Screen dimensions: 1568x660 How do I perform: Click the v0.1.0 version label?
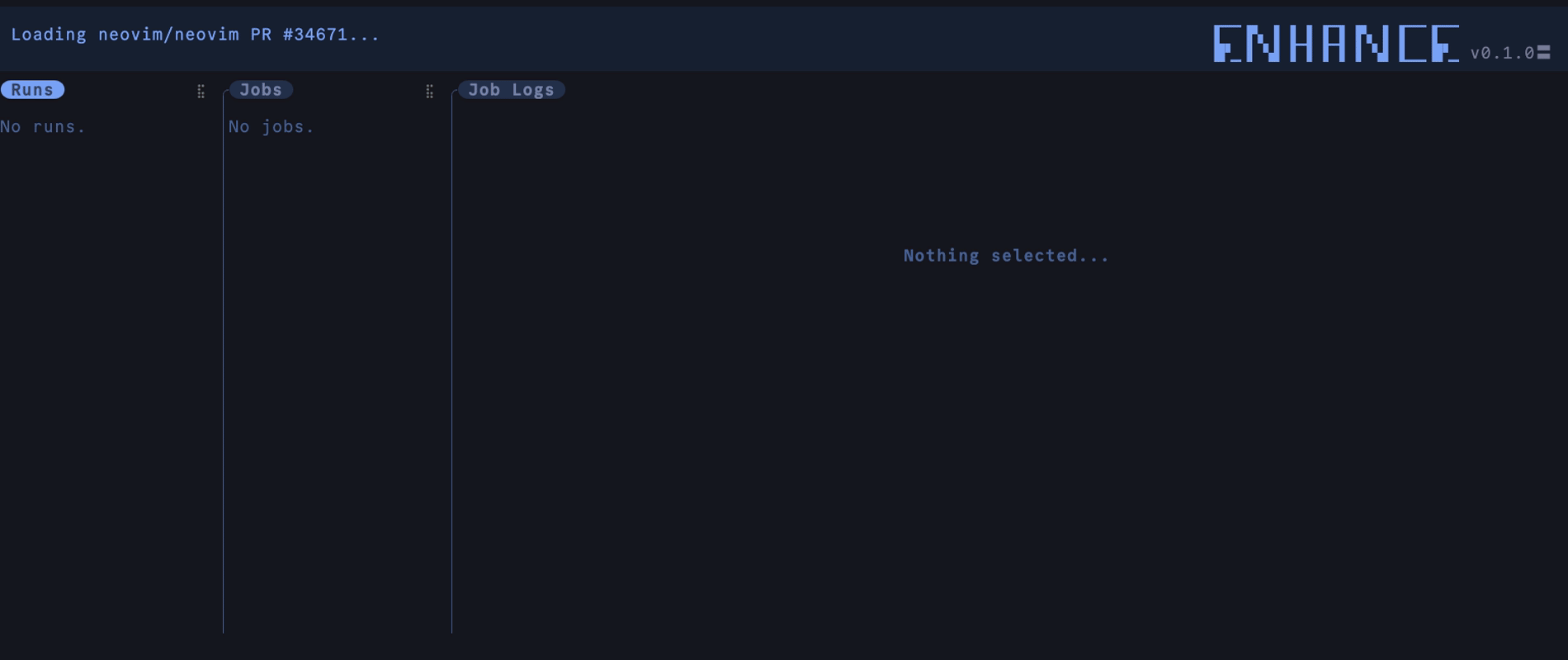coord(1502,53)
